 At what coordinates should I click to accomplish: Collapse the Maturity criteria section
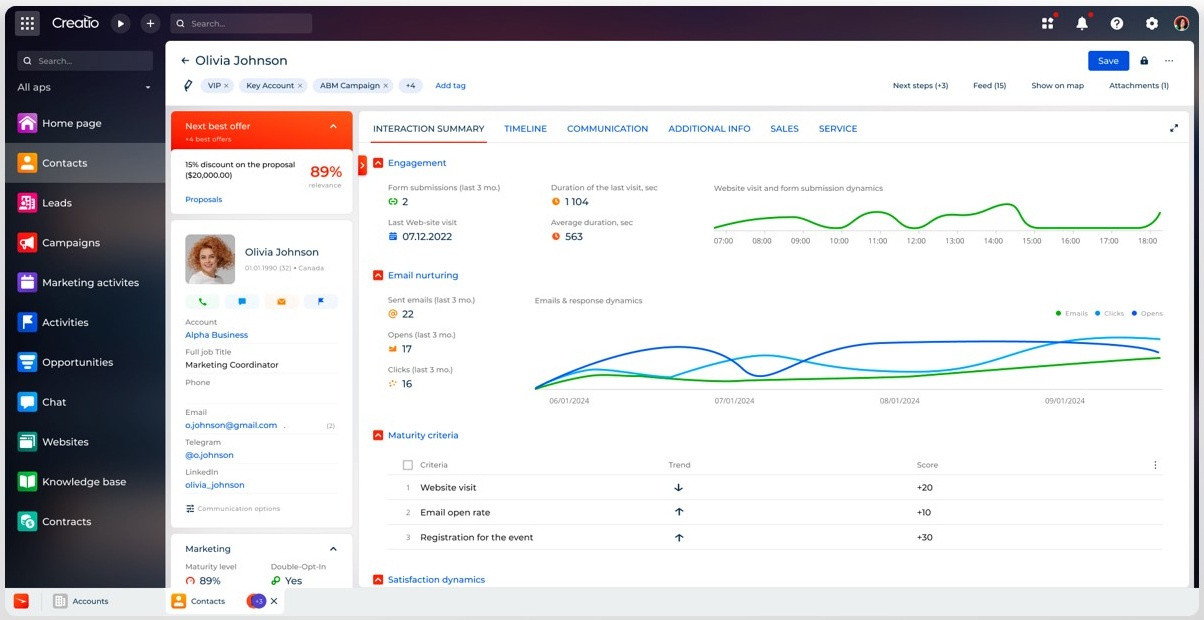(x=378, y=435)
